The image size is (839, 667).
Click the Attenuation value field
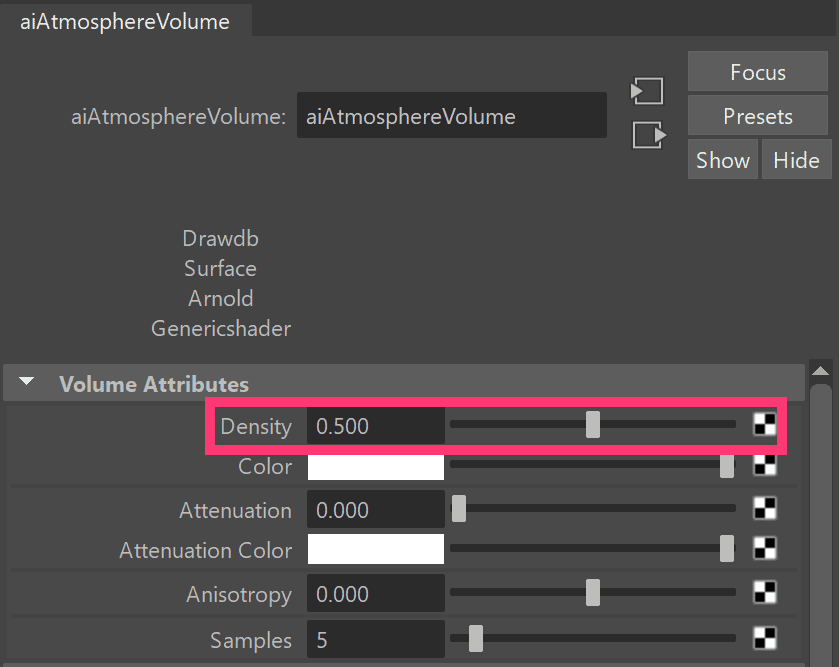click(x=376, y=509)
